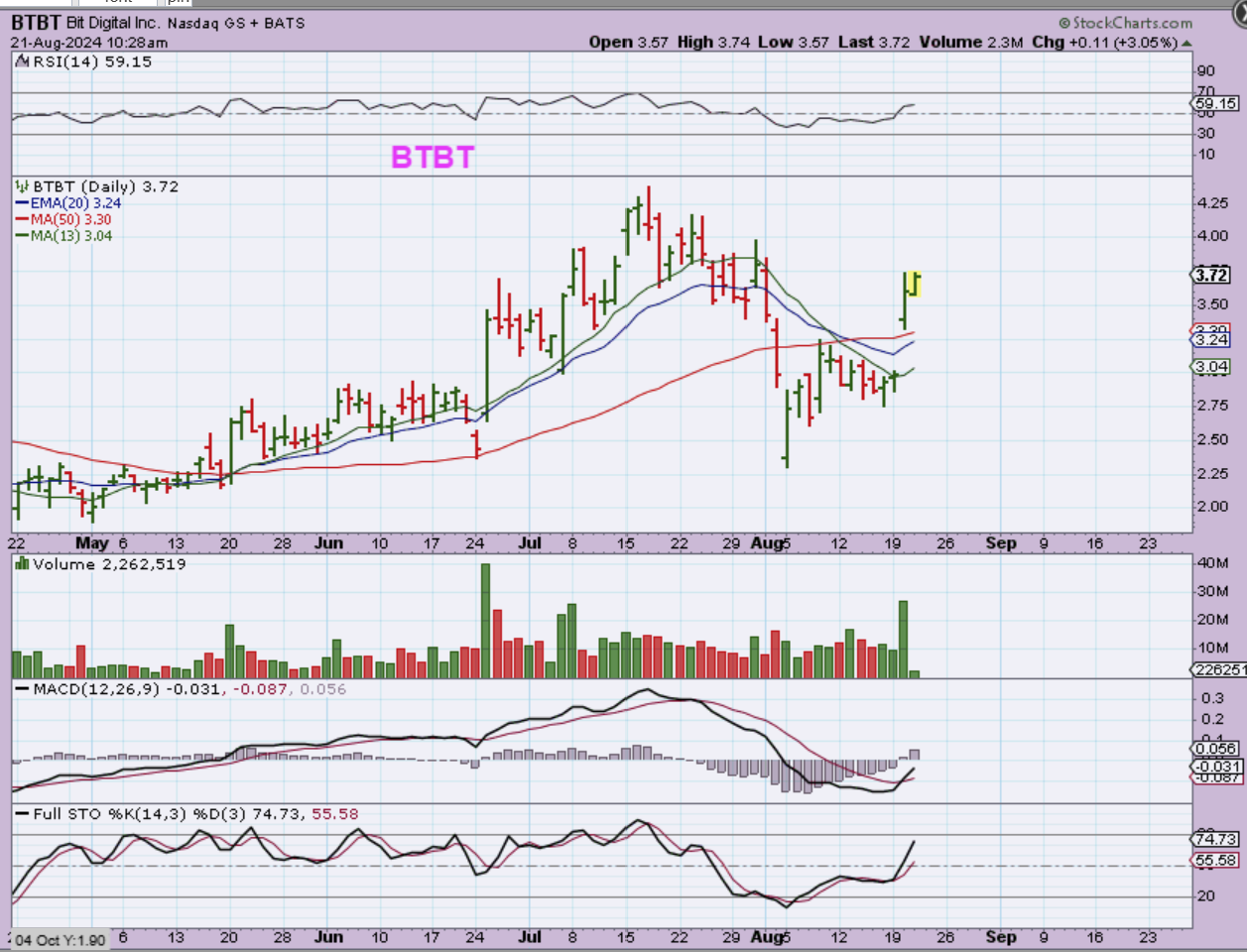Click the BTBT ticker symbol in the header
The image size is (1247, 952).
pyautogui.click(x=36, y=22)
